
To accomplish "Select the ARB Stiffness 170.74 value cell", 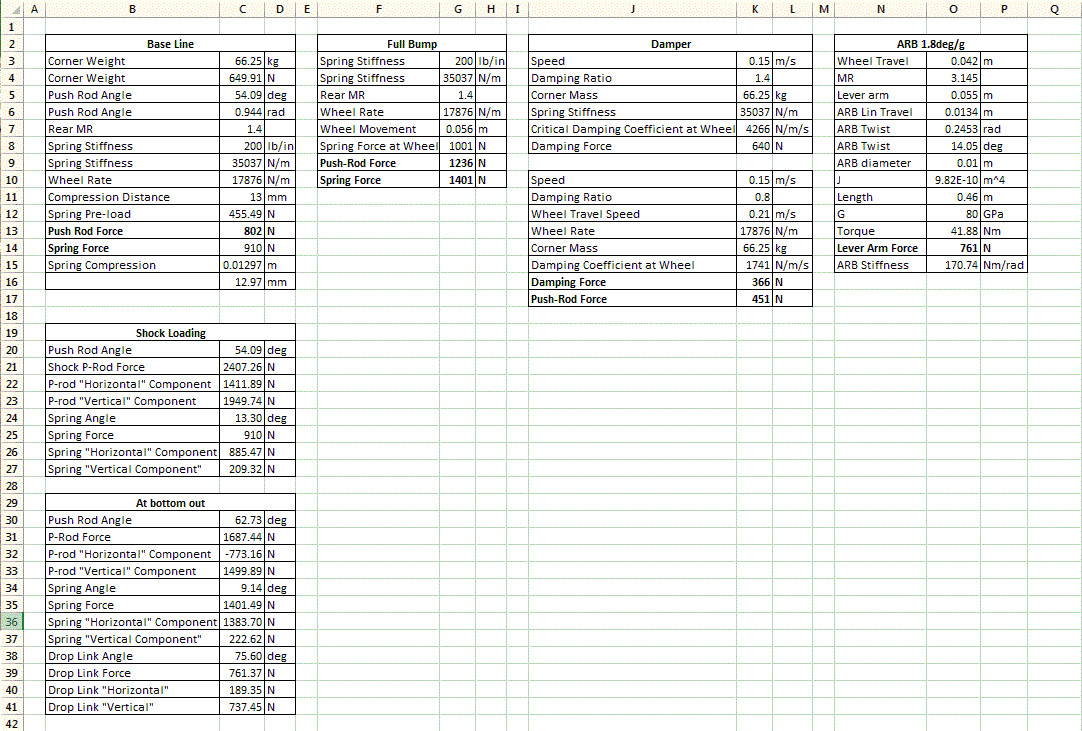I will [953, 265].
